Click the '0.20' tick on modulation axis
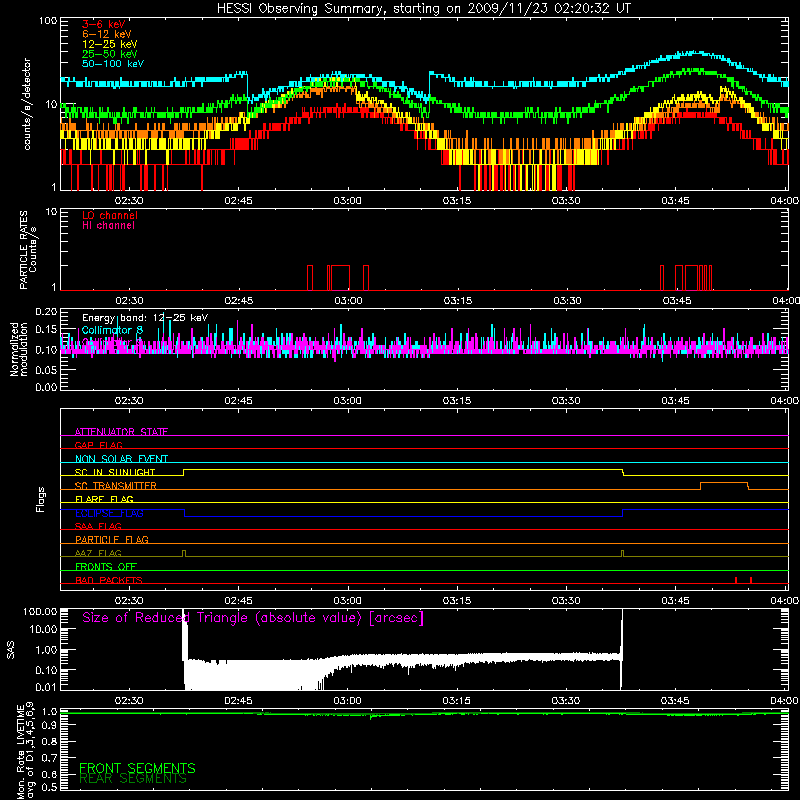800x800 pixels. [46, 311]
